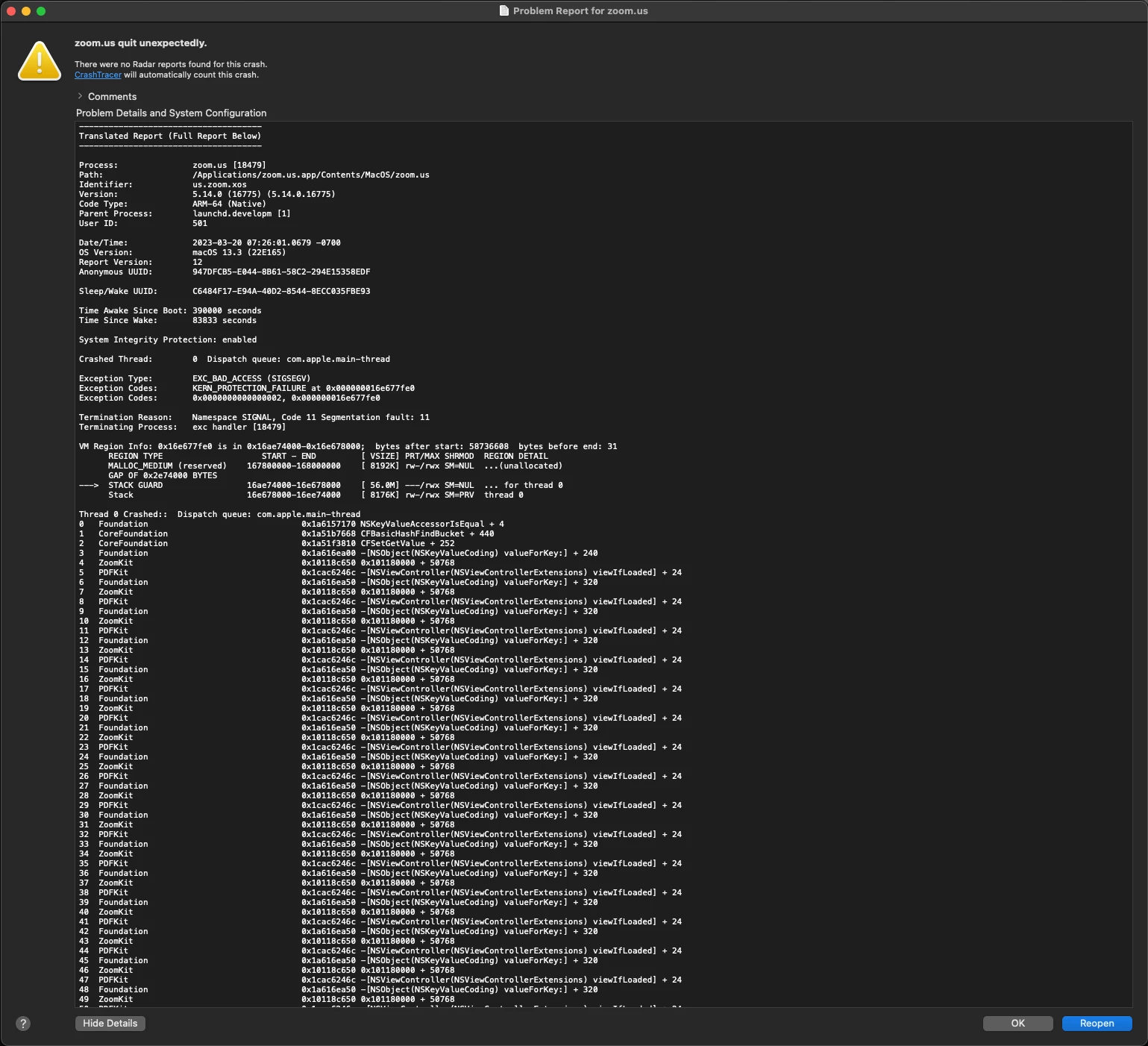The height and width of the screenshot is (1046, 1148).
Task: Click 'There were no Radar reports found' message
Action: 171,64
